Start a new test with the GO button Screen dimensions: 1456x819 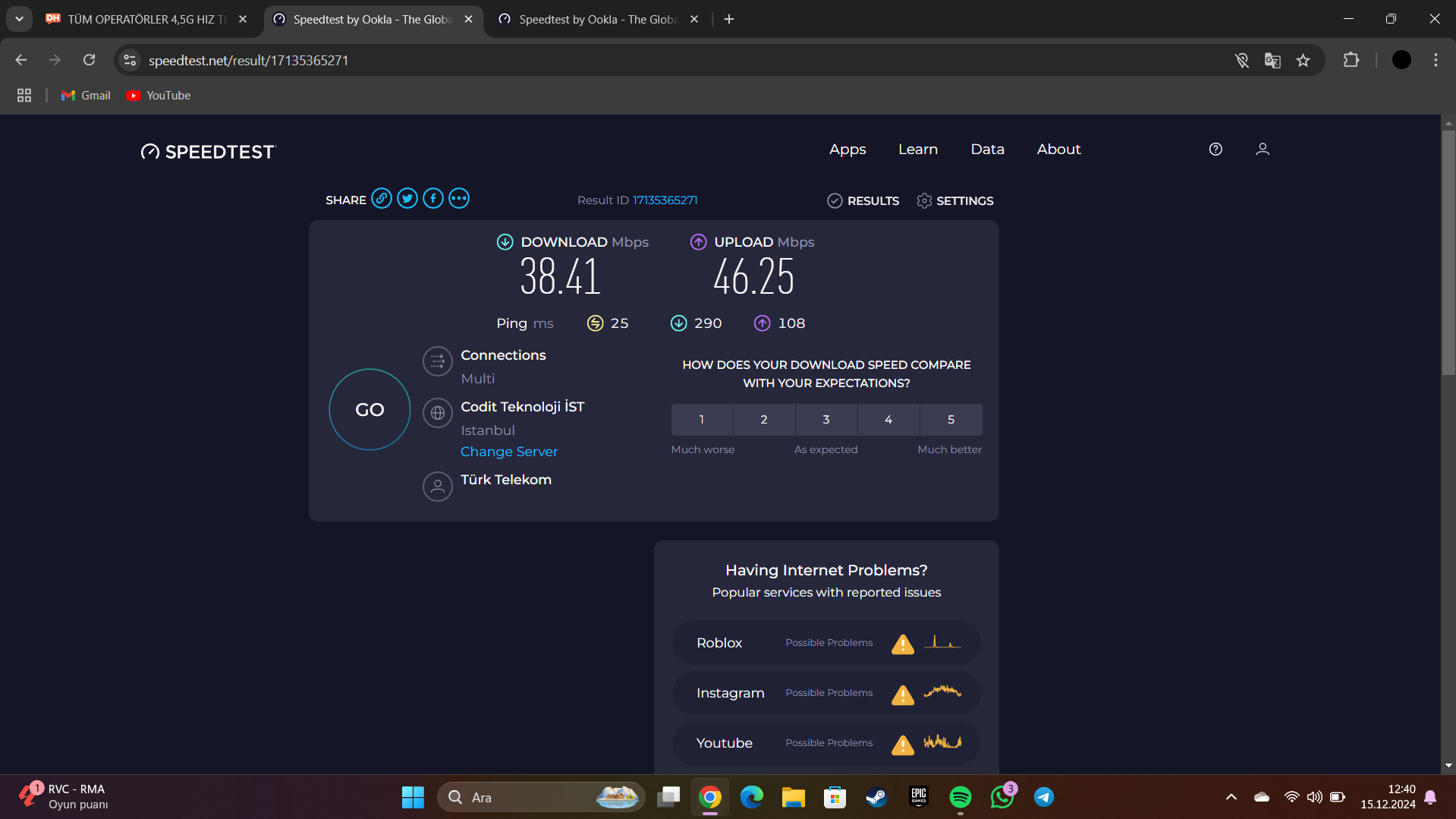coord(370,410)
